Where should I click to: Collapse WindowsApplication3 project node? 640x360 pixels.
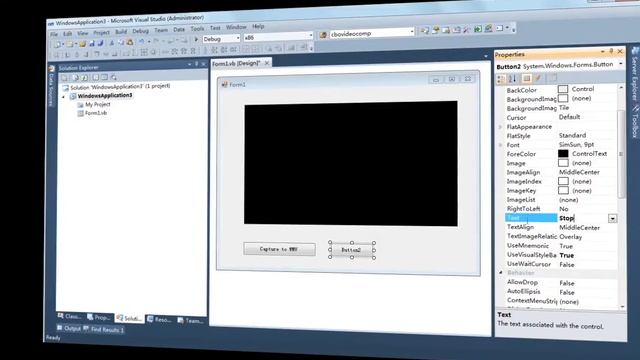tap(64, 97)
